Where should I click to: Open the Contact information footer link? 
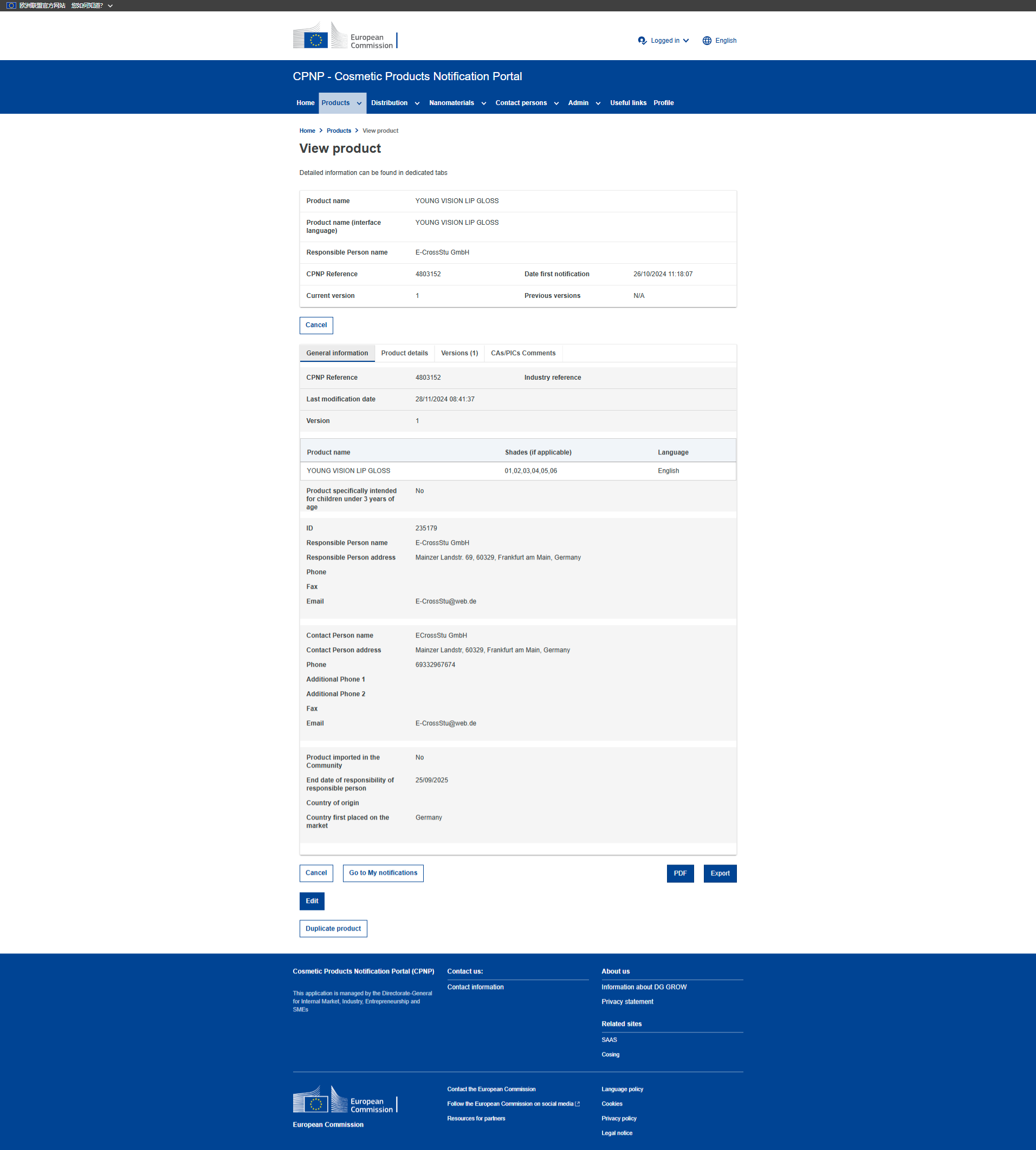pos(475,987)
